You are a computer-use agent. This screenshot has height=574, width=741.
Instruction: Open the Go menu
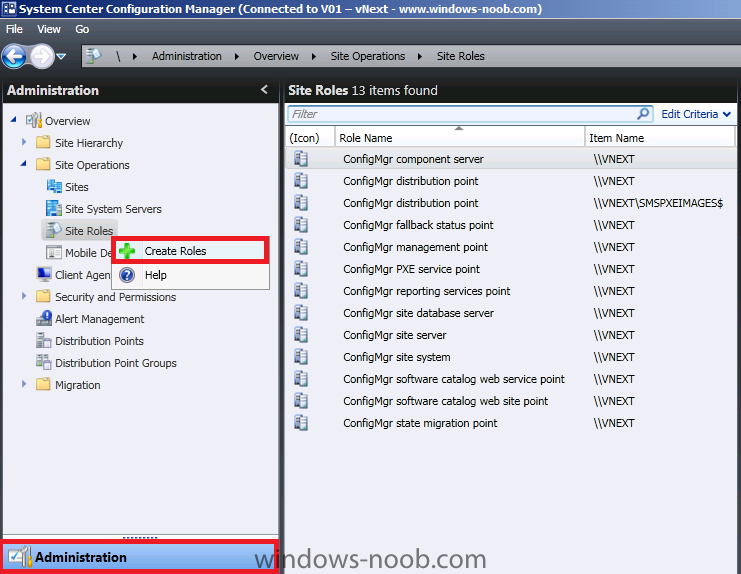pos(82,29)
